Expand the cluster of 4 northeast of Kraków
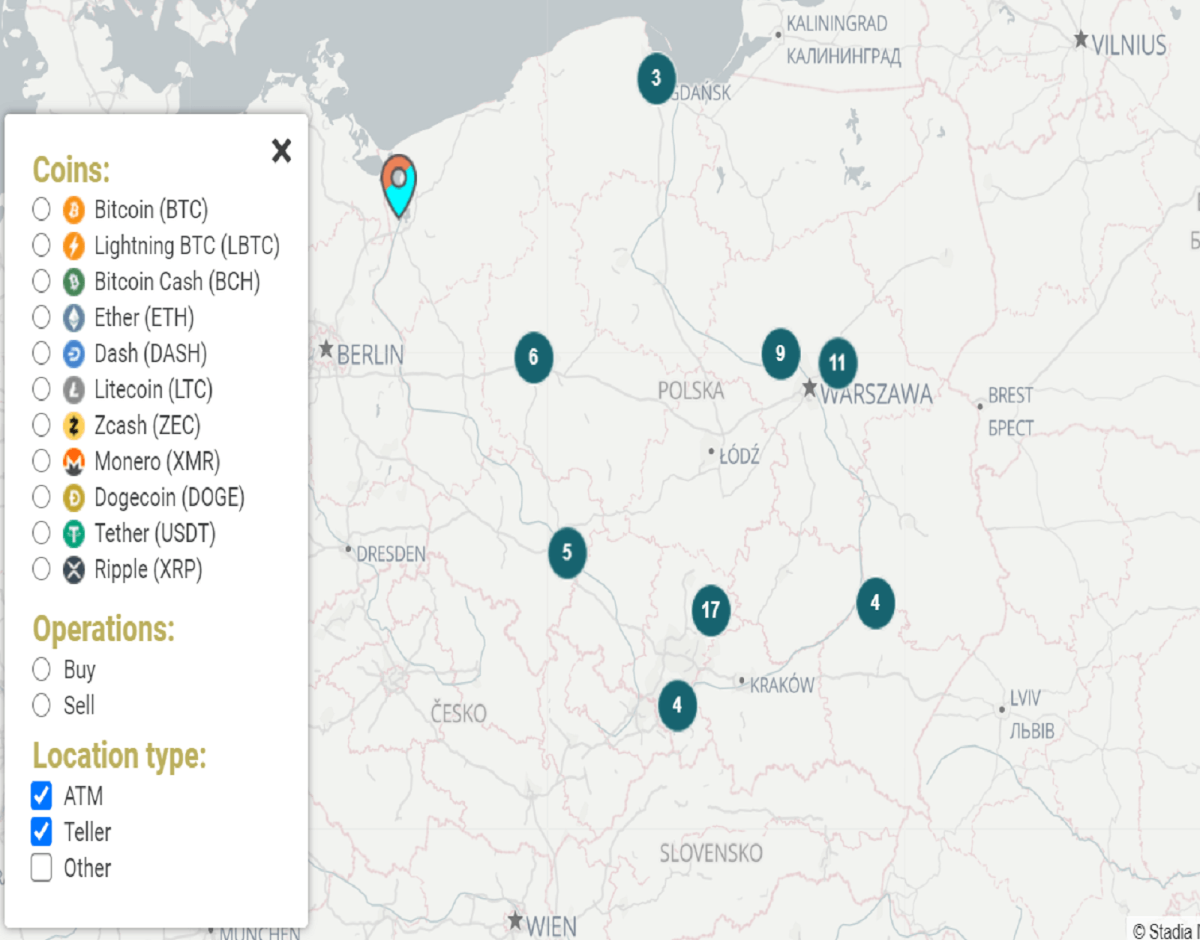The width and height of the screenshot is (1200, 940). 875,603
